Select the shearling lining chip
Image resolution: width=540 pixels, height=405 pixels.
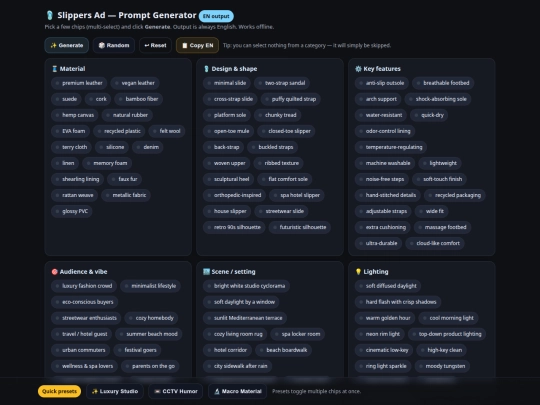tap(77, 179)
